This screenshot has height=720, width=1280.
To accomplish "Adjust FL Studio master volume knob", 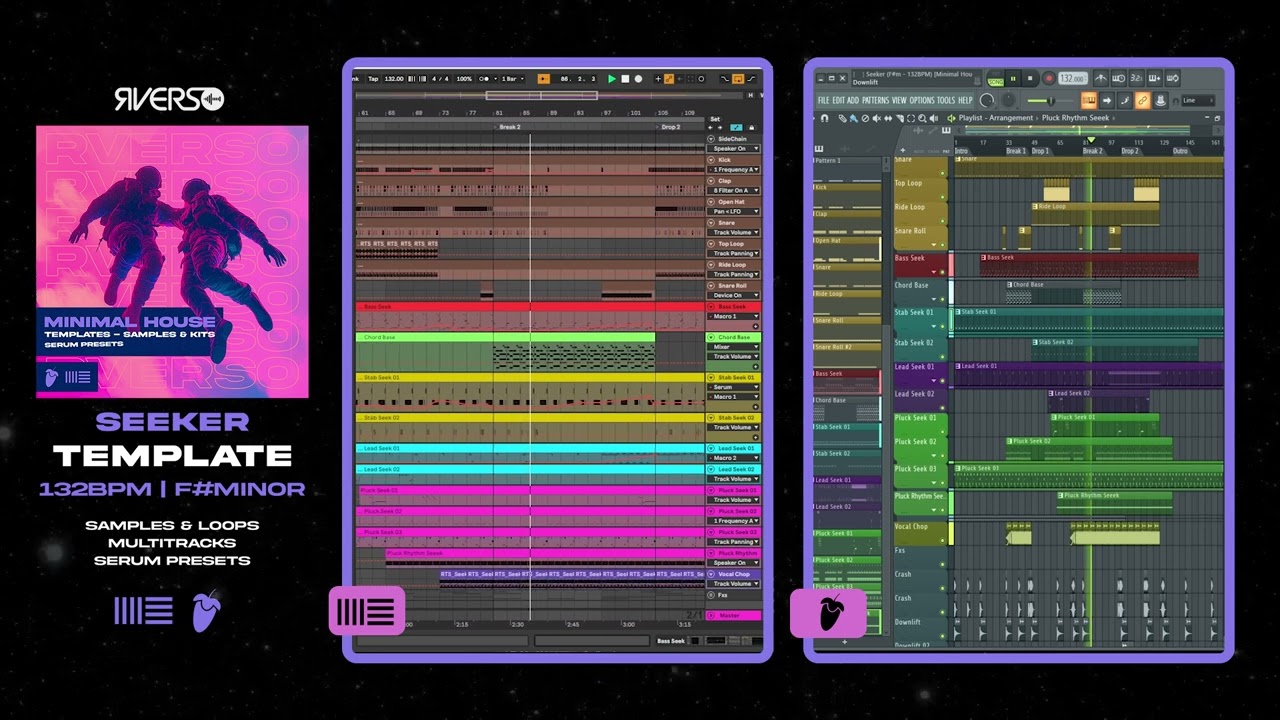I will point(987,100).
